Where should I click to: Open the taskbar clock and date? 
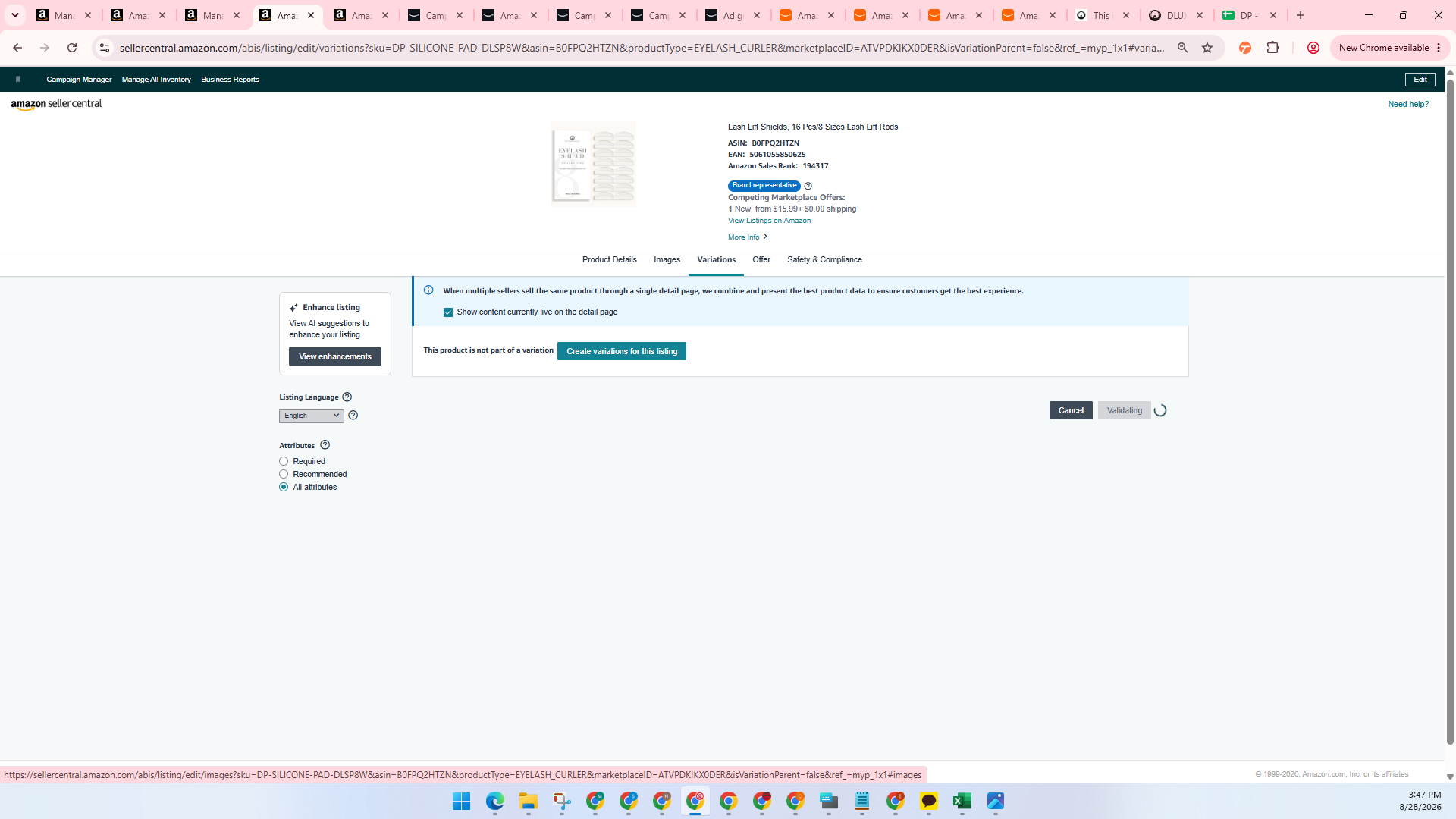pyautogui.click(x=1420, y=801)
